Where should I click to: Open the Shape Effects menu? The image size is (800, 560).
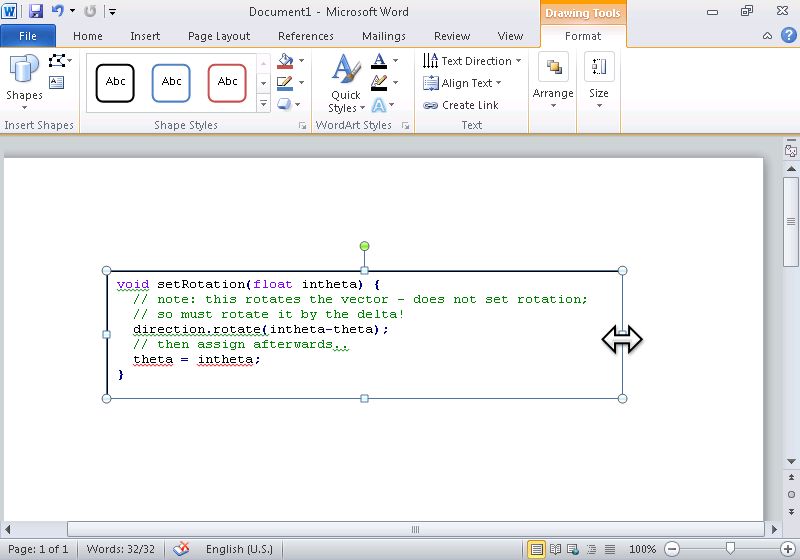tap(288, 104)
